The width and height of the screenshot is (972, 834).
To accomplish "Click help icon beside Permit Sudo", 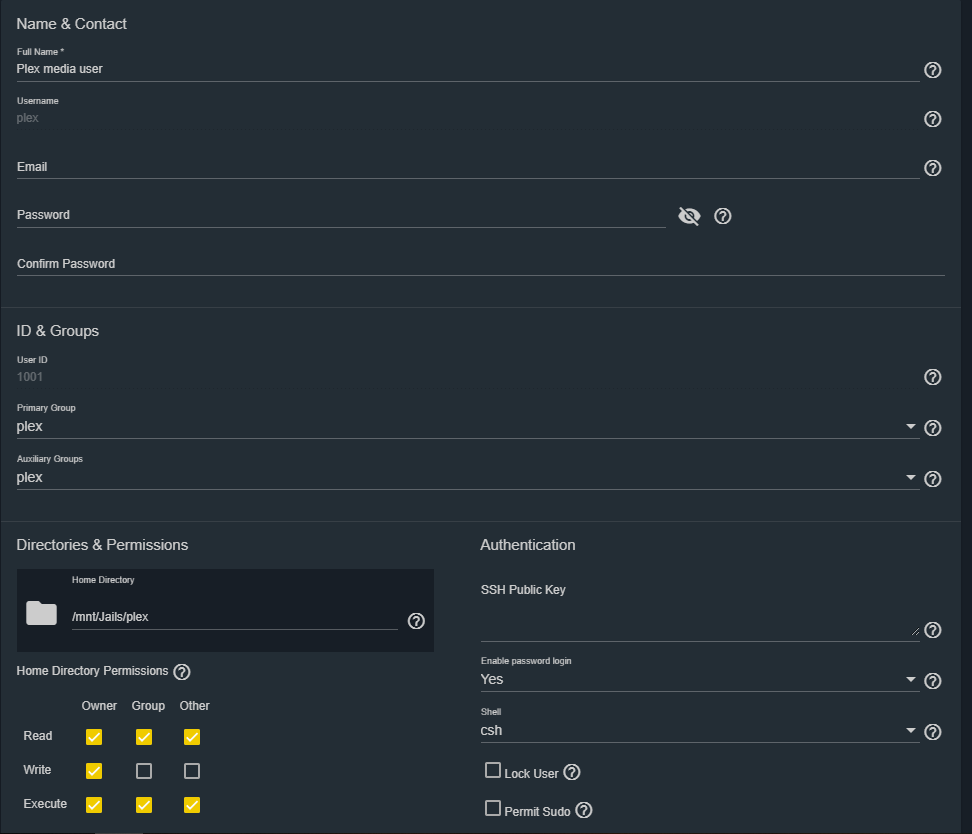I will (x=583, y=810).
